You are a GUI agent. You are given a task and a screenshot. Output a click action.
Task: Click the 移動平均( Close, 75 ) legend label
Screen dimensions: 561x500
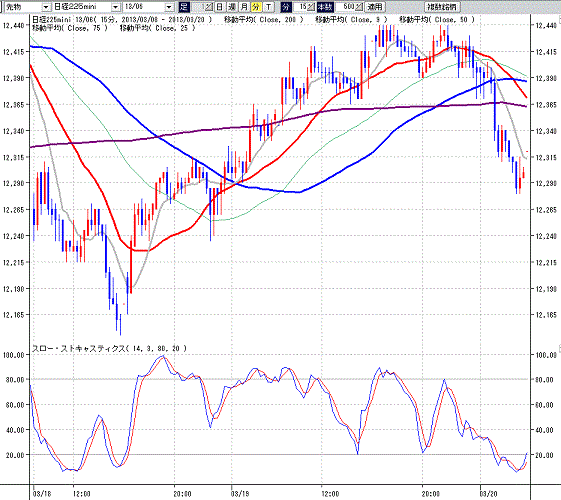pyautogui.click(x=70, y=28)
